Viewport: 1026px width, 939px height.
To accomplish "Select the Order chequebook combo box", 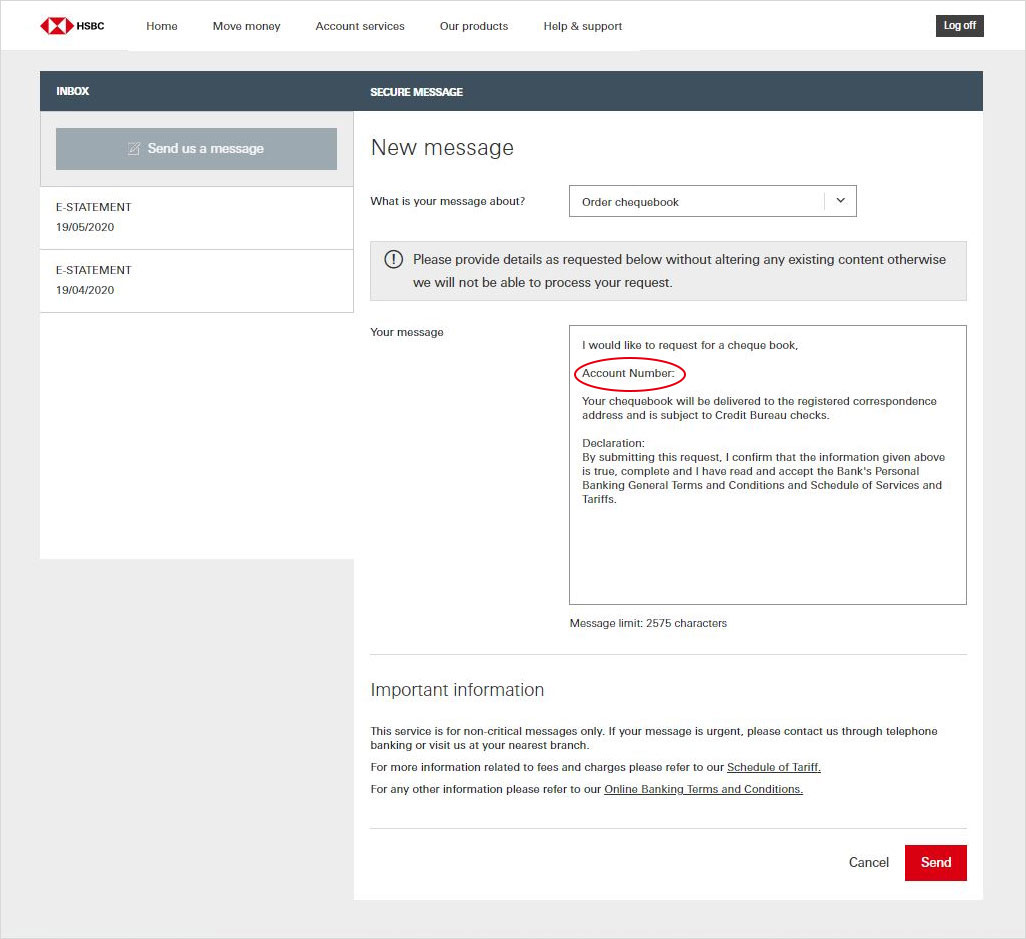I will tap(713, 201).
